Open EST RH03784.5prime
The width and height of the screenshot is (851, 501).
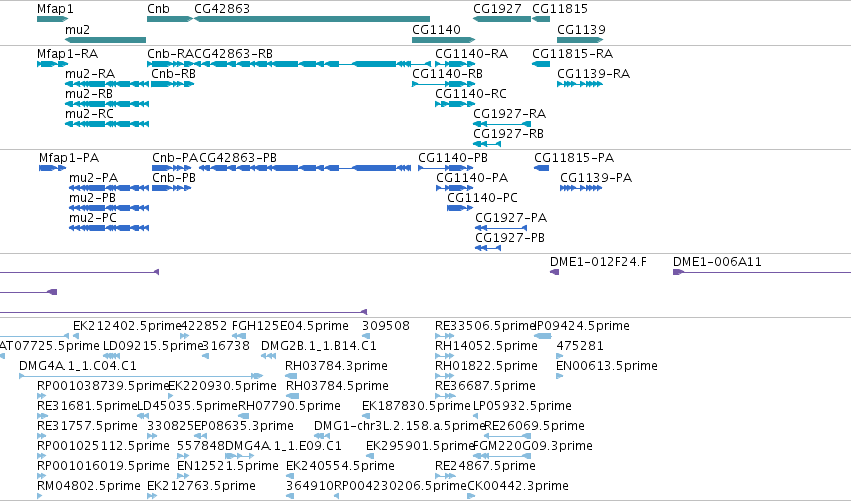tap(337, 386)
